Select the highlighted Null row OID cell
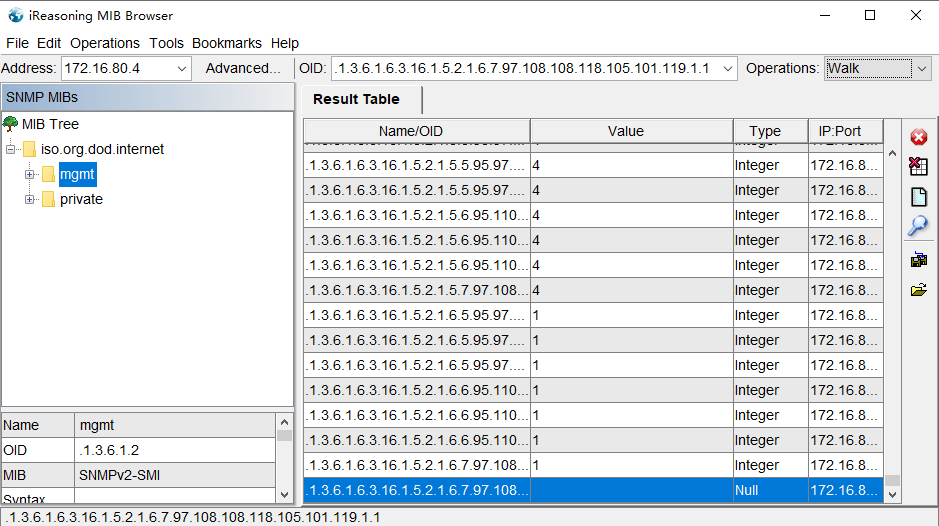 [417, 490]
